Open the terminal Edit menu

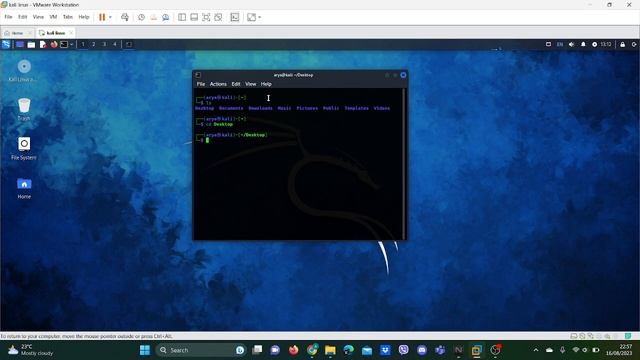coord(236,84)
